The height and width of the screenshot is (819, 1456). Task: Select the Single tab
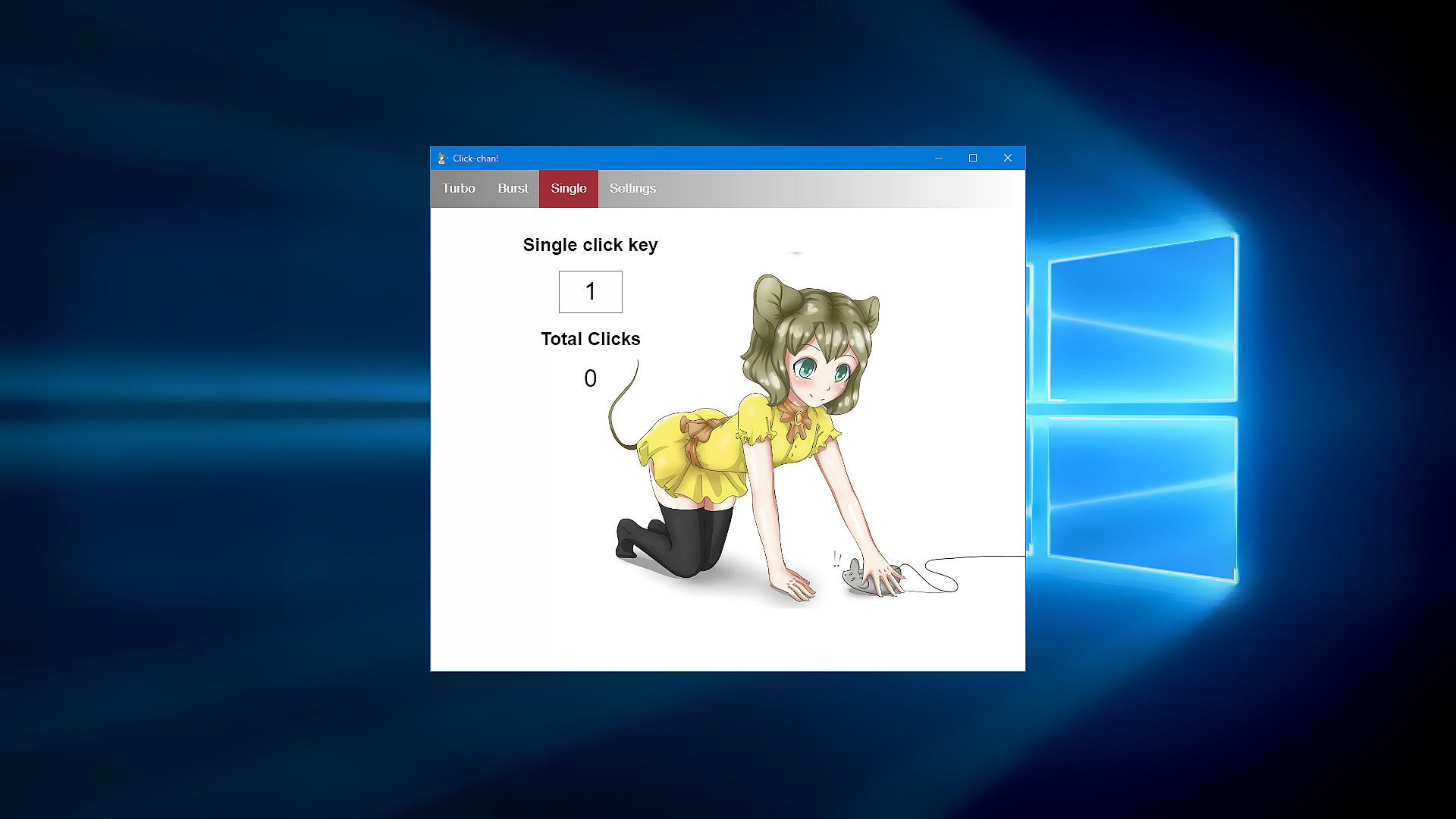569,189
